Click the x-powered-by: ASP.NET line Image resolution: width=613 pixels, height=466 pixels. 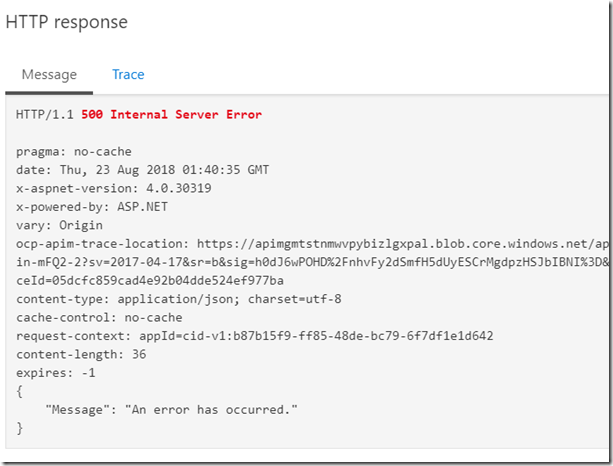[x=92, y=207]
